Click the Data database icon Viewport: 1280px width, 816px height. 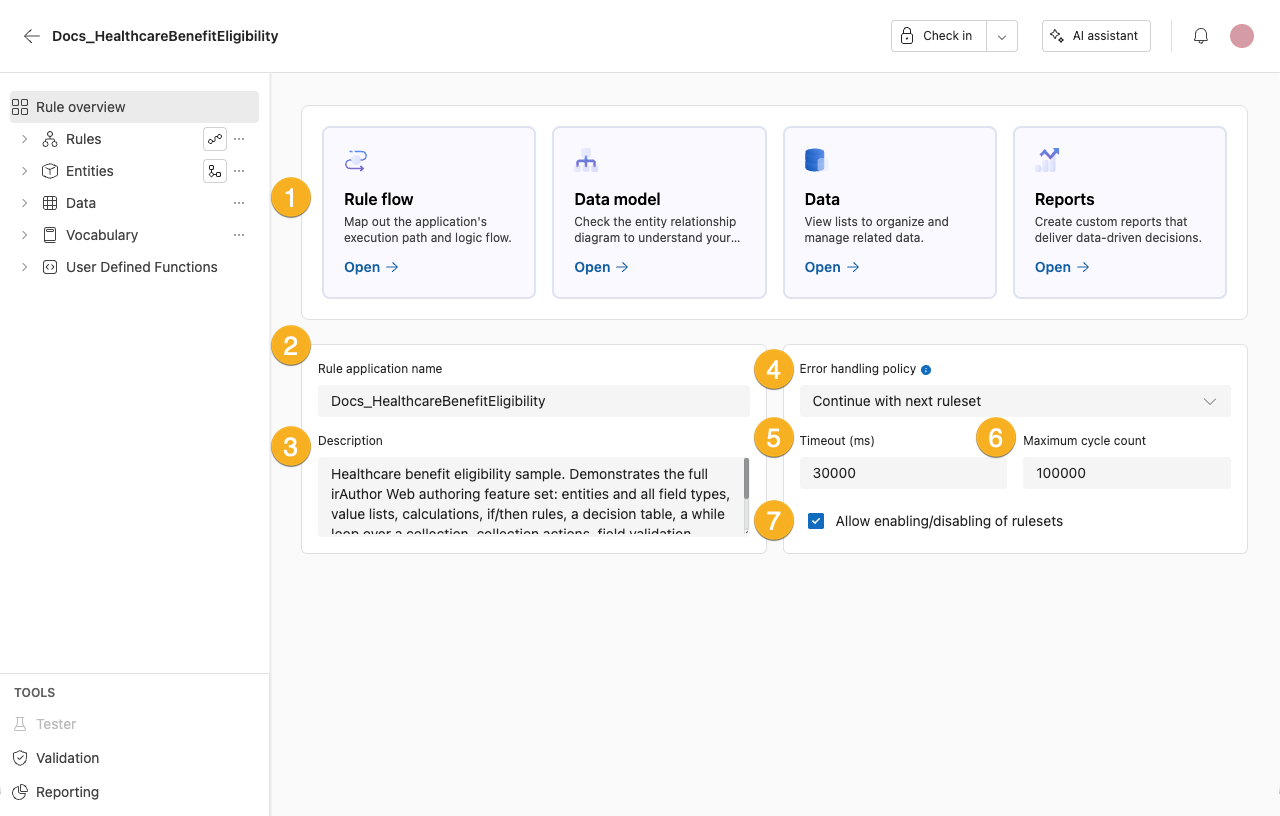coord(816,160)
